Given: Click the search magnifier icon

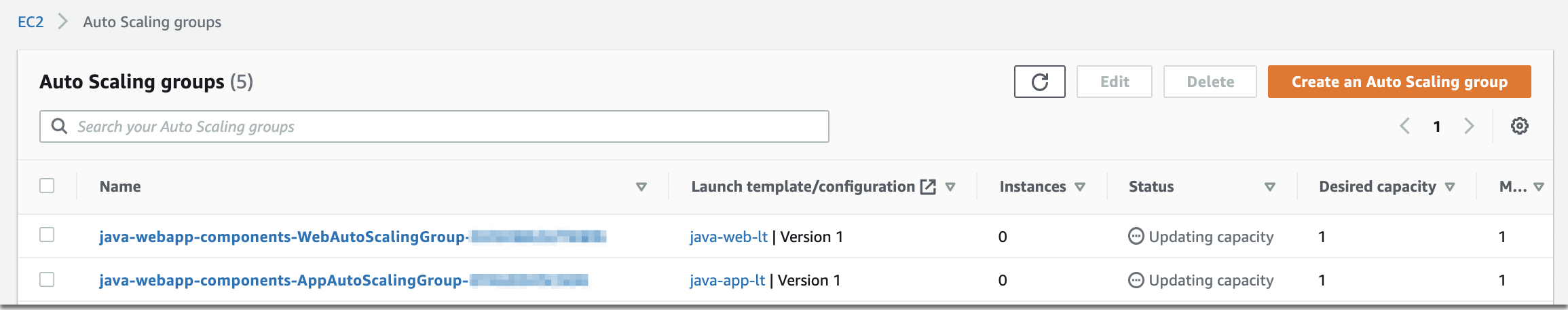Looking at the screenshot, I should point(60,126).
